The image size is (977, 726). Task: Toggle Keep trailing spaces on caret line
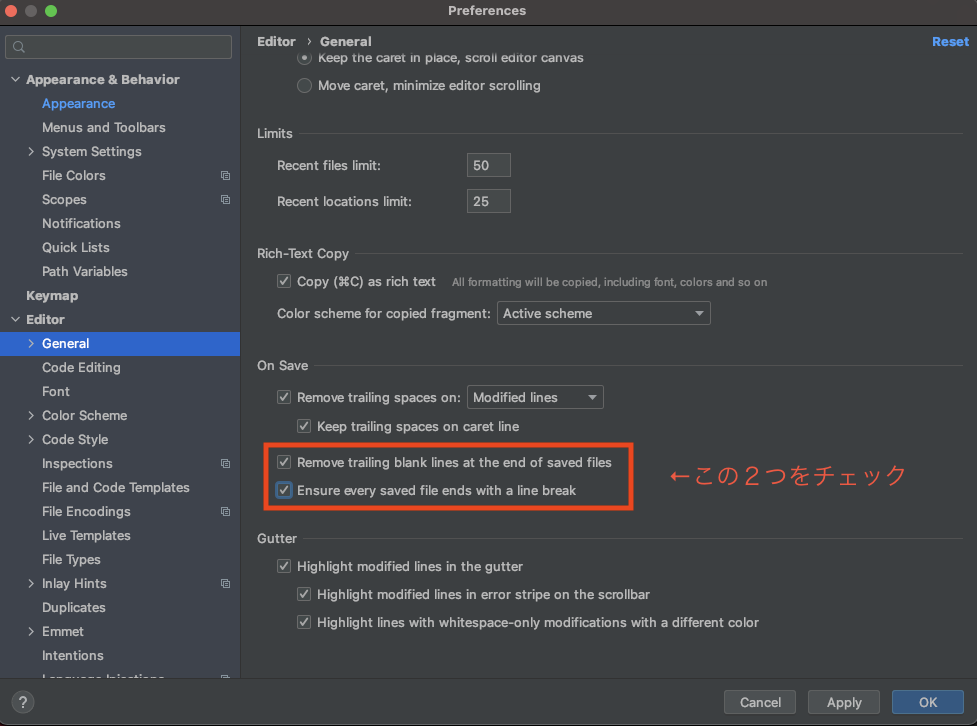[x=304, y=426]
